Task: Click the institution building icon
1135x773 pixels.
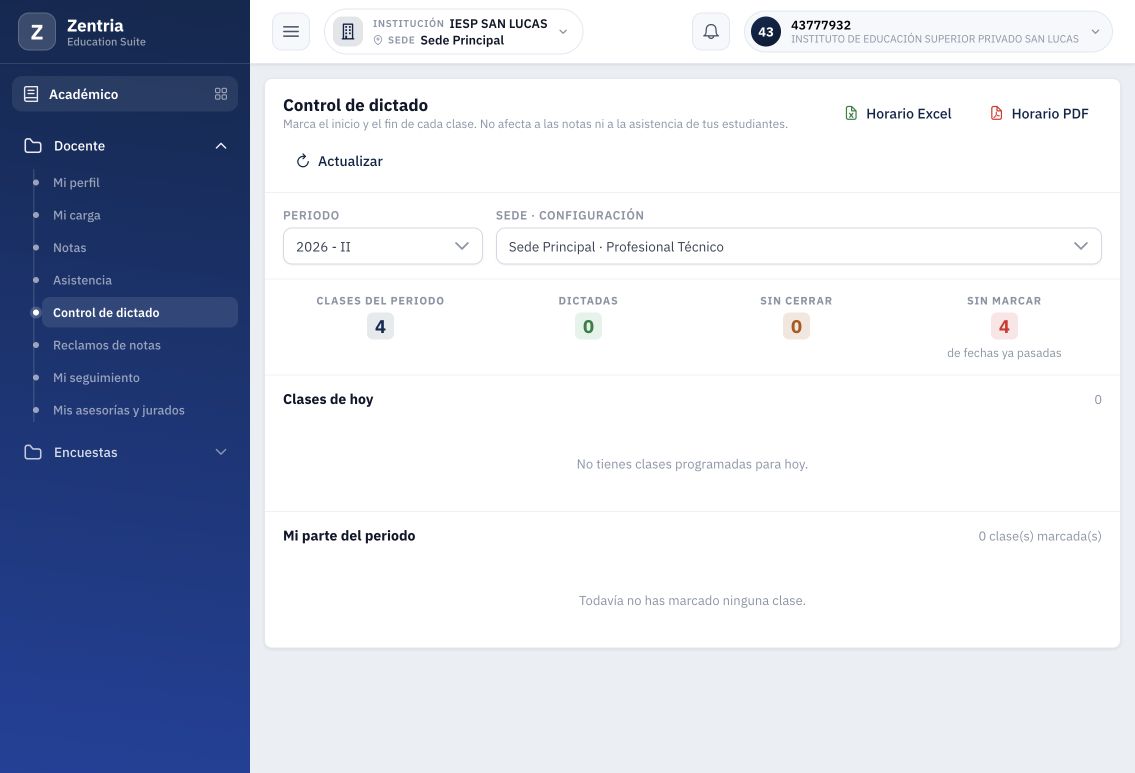Action: pos(347,32)
